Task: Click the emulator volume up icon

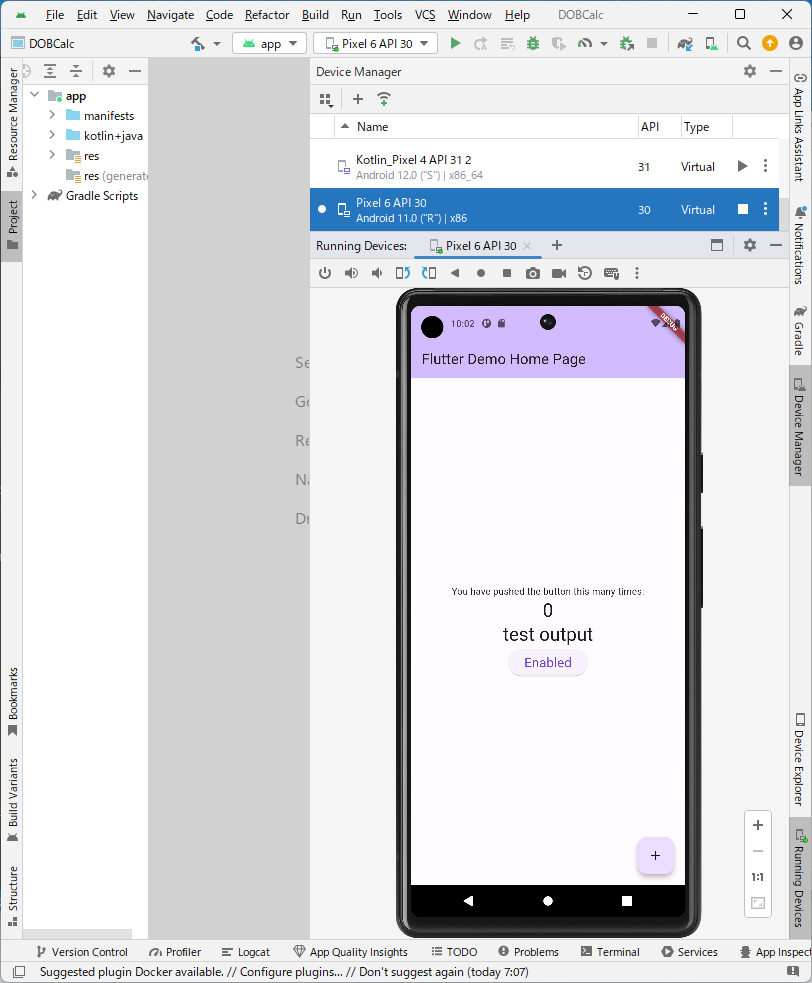Action: pos(351,273)
